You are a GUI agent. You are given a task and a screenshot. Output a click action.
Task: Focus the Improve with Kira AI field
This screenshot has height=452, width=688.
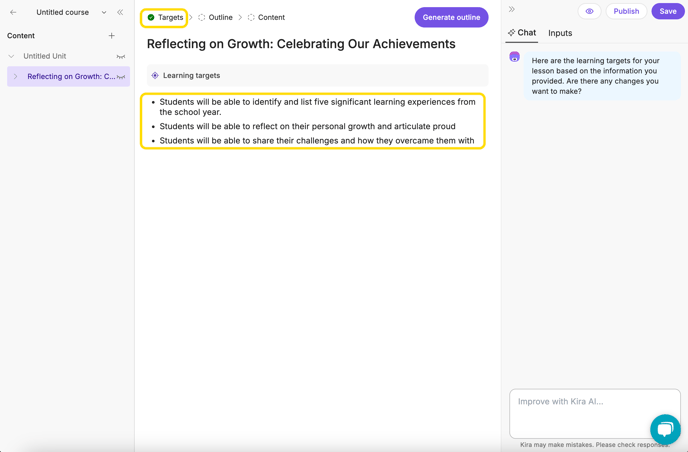tap(595, 413)
